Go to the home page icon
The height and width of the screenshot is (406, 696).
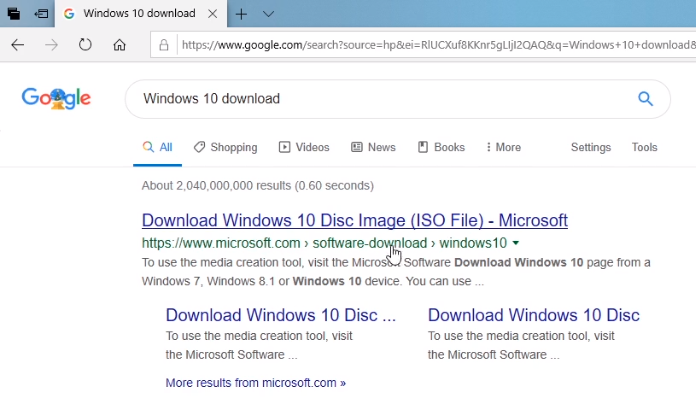(119, 45)
